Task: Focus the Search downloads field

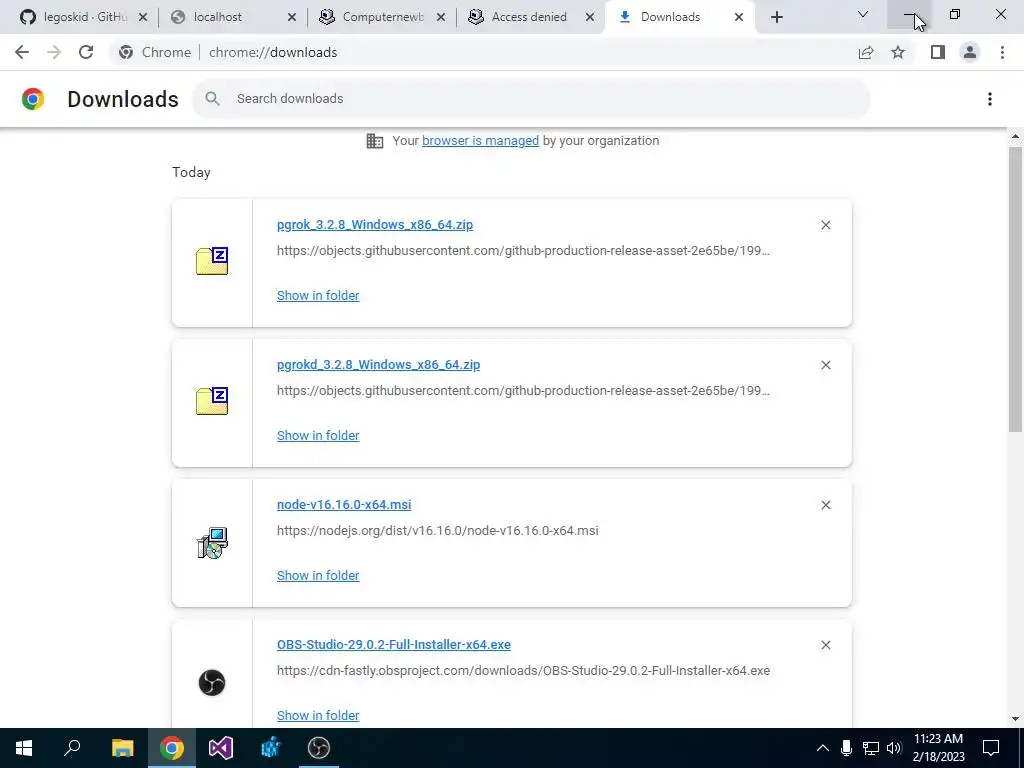Action: click(531, 99)
